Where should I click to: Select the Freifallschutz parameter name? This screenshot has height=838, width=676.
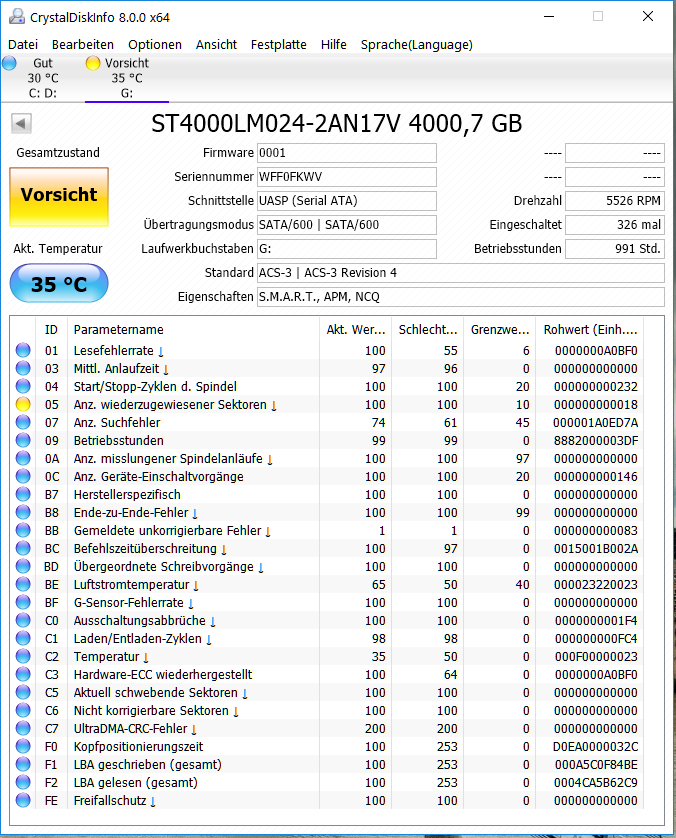(114, 801)
